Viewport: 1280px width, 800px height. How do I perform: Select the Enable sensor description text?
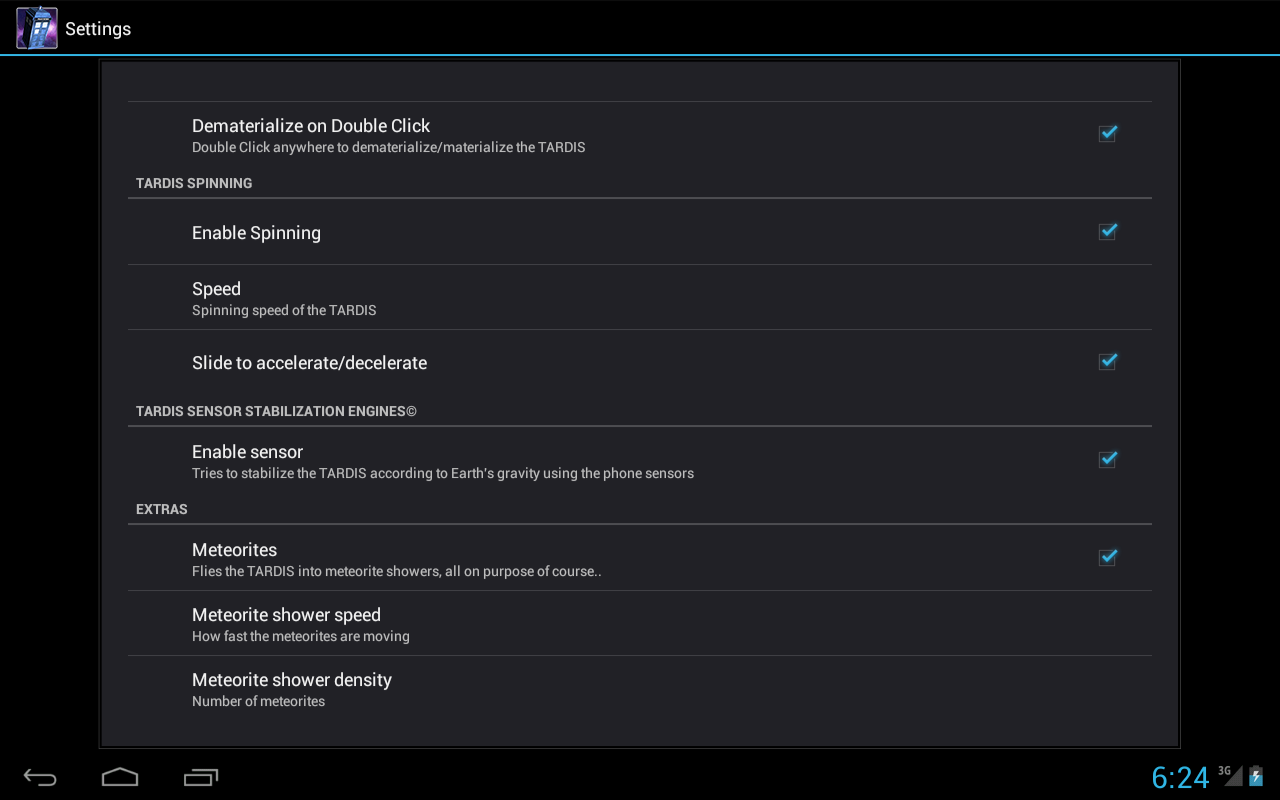[x=443, y=473]
